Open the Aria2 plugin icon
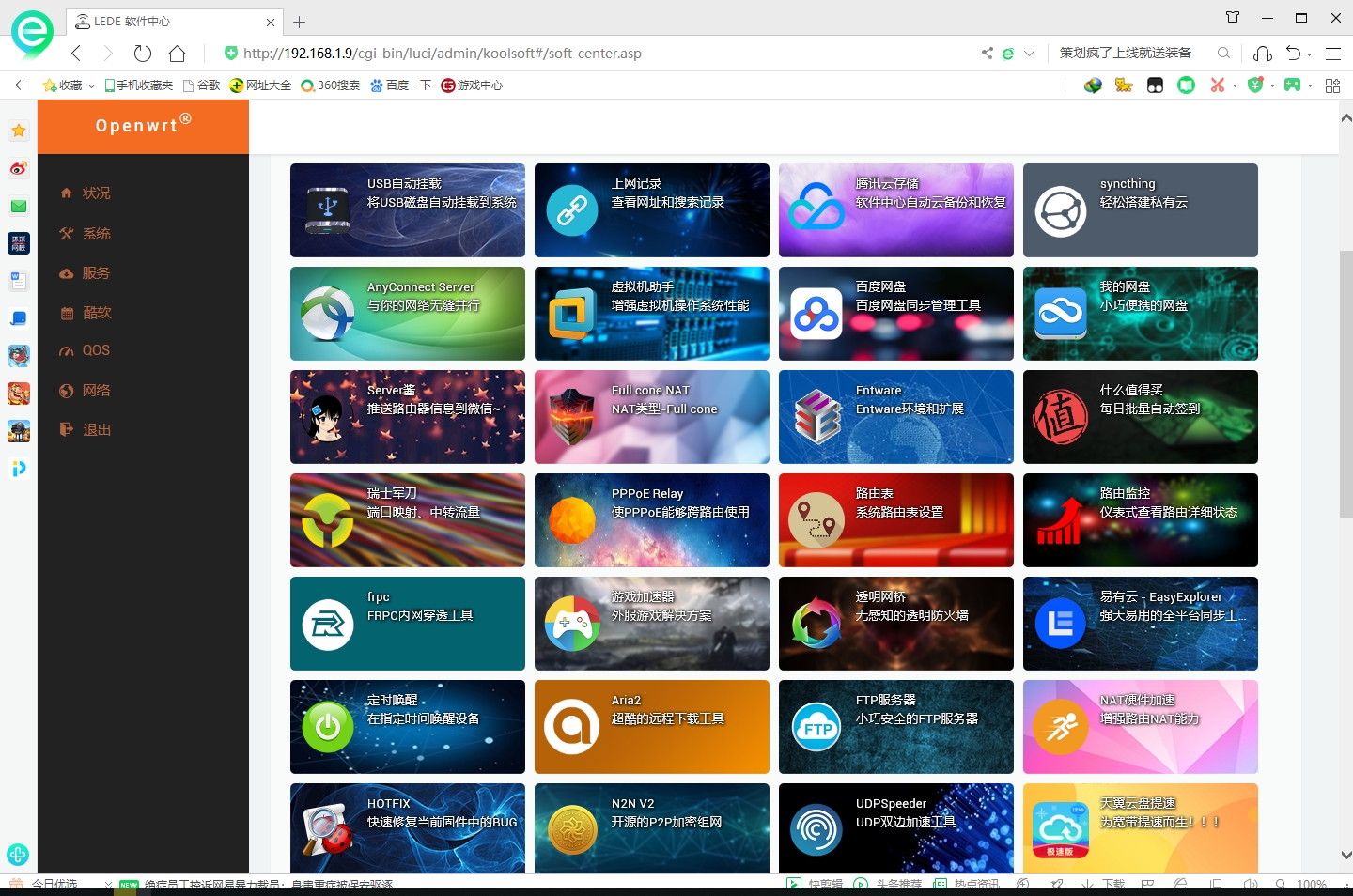The width and height of the screenshot is (1353, 896). (572, 727)
